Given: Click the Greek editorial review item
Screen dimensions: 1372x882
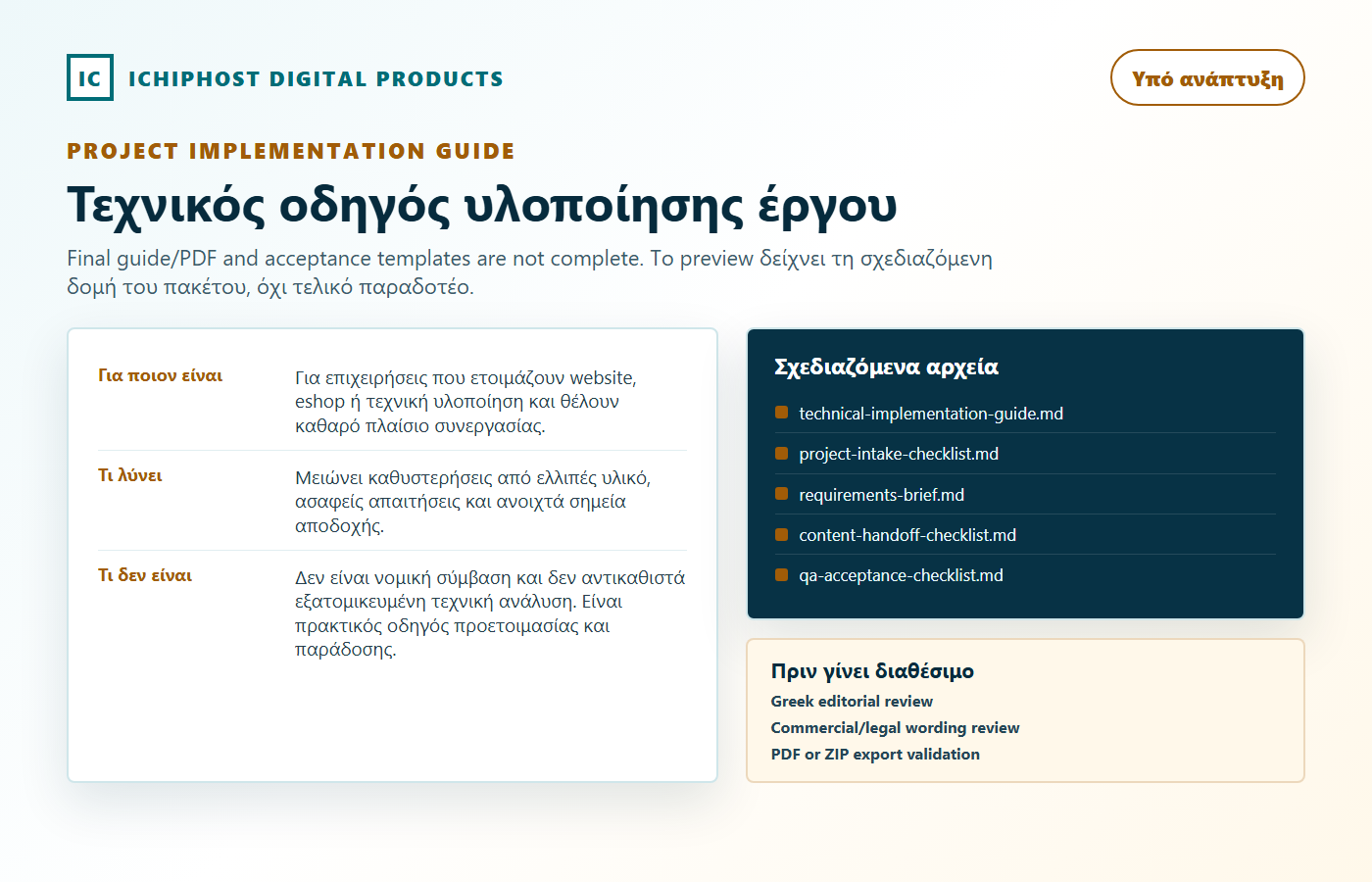Looking at the screenshot, I should (852, 702).
